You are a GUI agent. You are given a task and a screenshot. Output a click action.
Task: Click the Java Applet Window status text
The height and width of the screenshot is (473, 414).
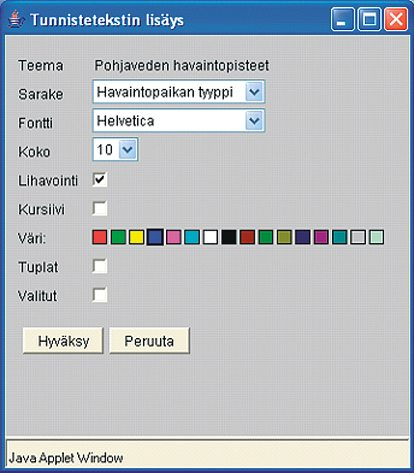[x=66, y=458]
